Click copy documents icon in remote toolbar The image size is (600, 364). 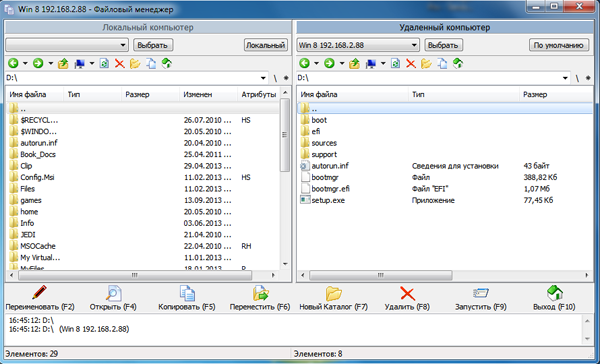[x=442, y=64]
